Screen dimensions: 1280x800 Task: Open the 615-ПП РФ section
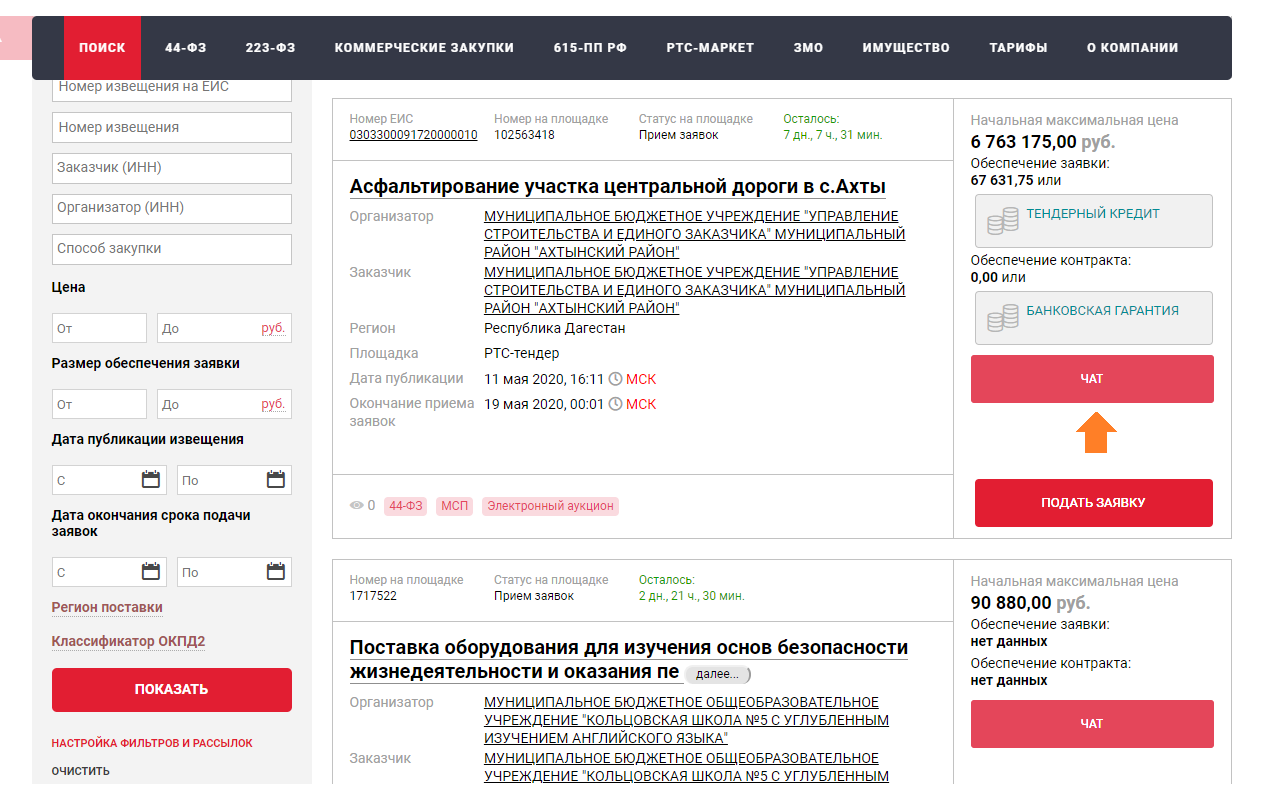point(590,47)
